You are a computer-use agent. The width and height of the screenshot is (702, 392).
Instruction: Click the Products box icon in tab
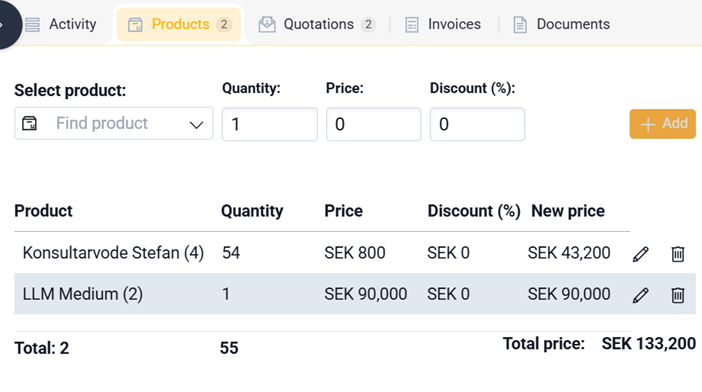click(135, 25)
